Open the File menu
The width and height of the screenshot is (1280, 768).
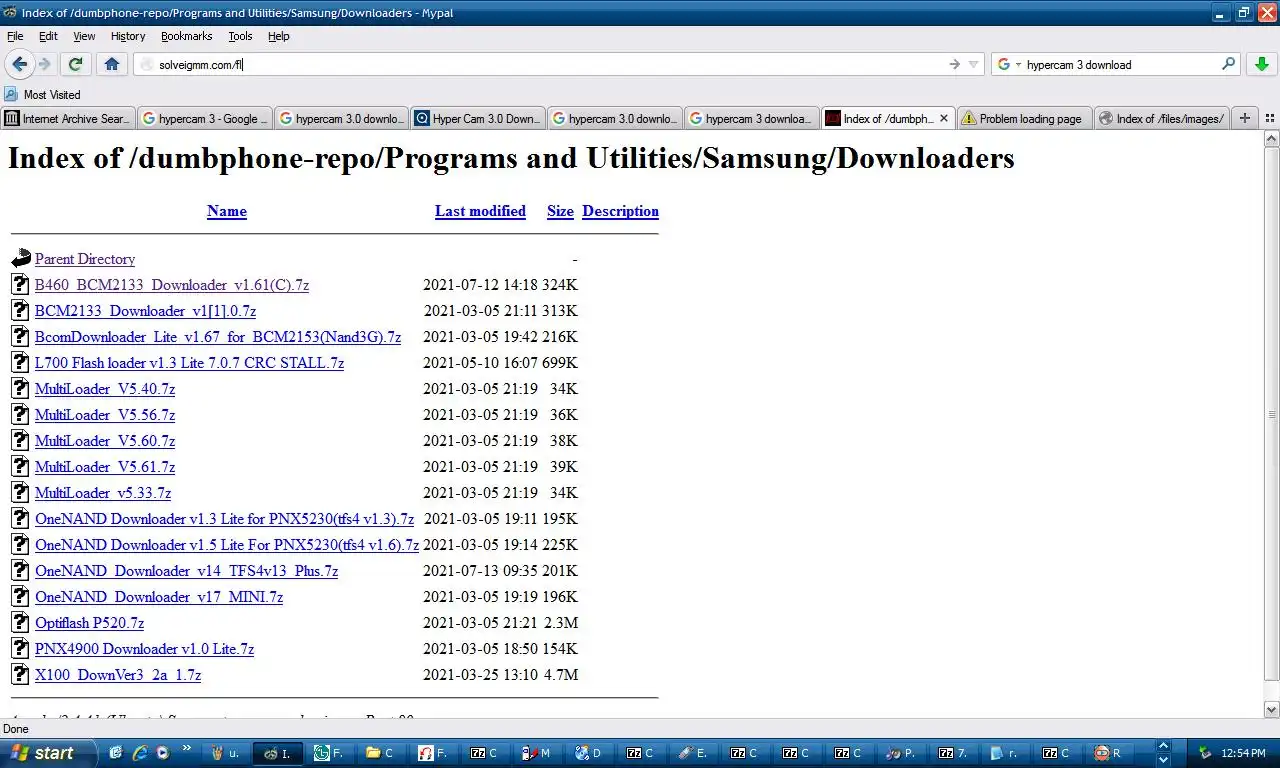pos(15,36)
